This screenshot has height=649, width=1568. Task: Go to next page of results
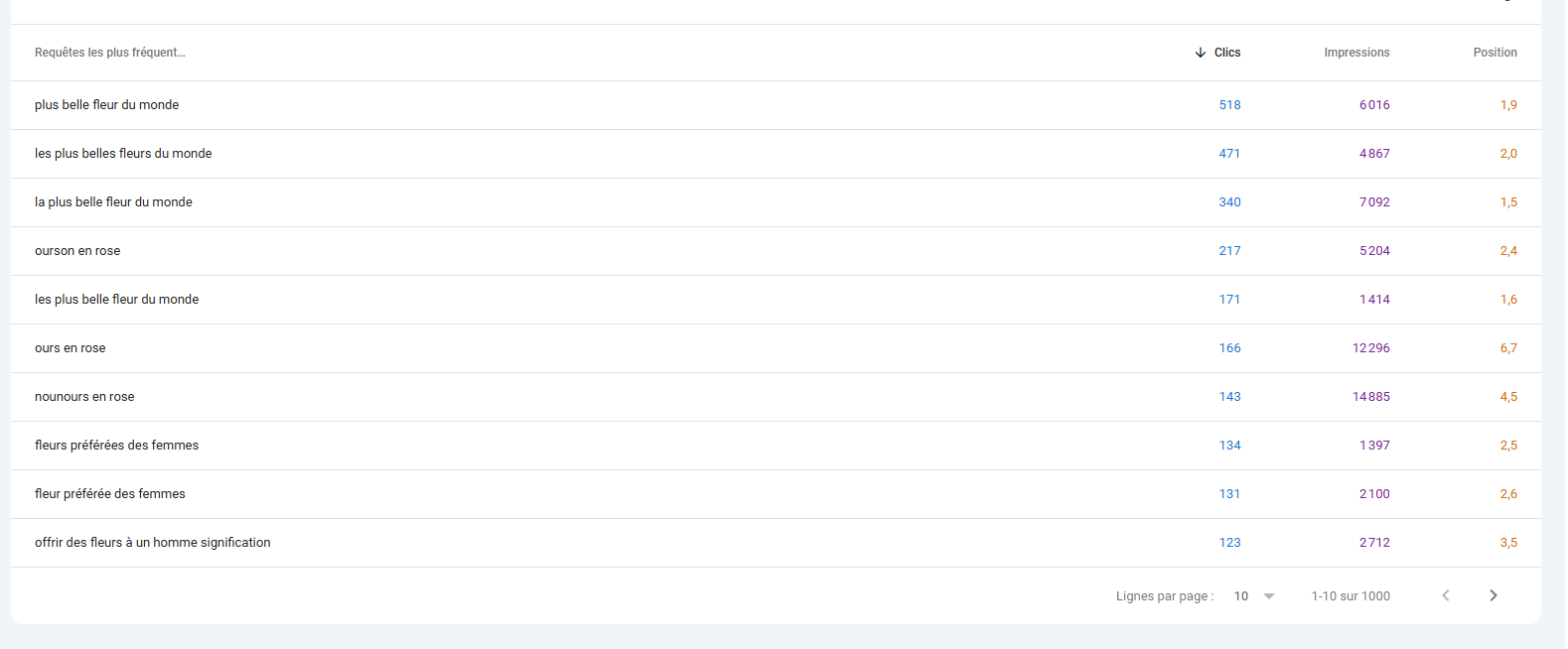pos(1493,595)
